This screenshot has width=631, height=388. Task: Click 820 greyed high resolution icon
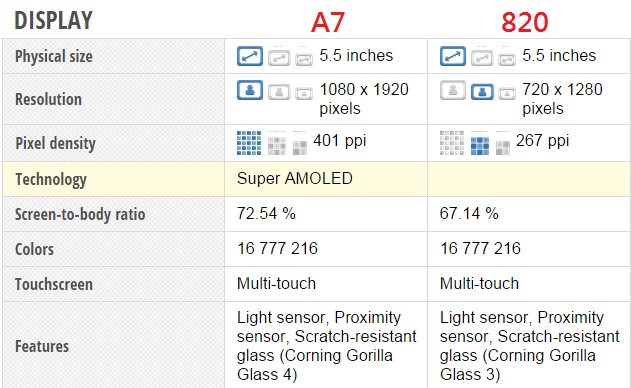(x=453, y=90)
